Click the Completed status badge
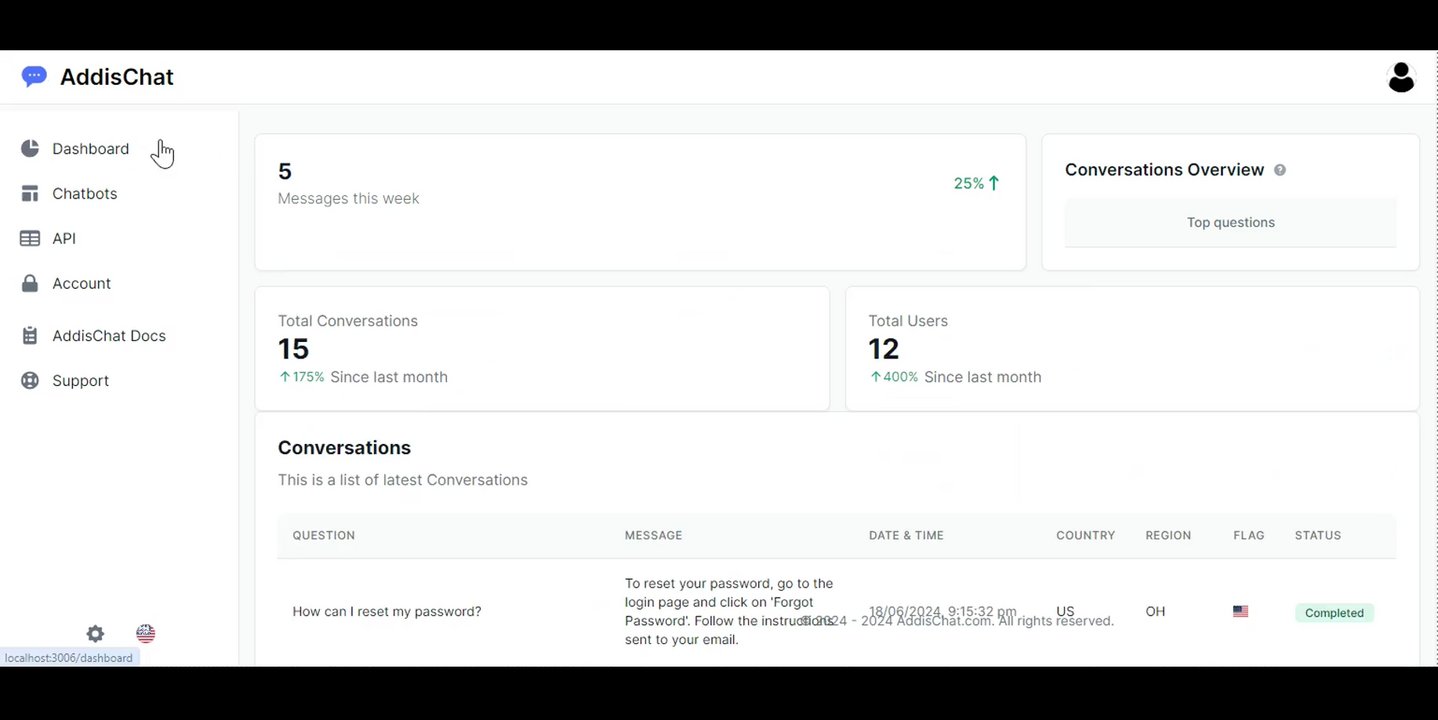 (x=1334, y=613)
